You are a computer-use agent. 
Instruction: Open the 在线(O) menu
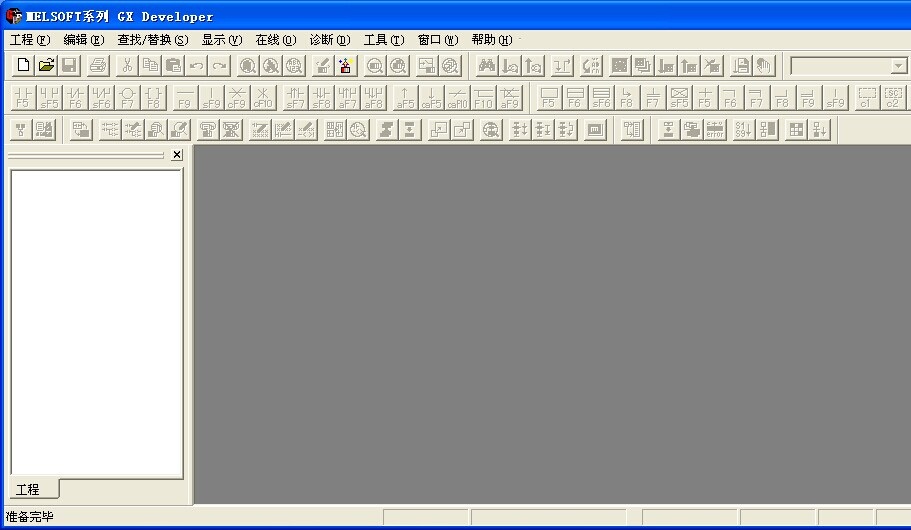[x=275, y=40]
